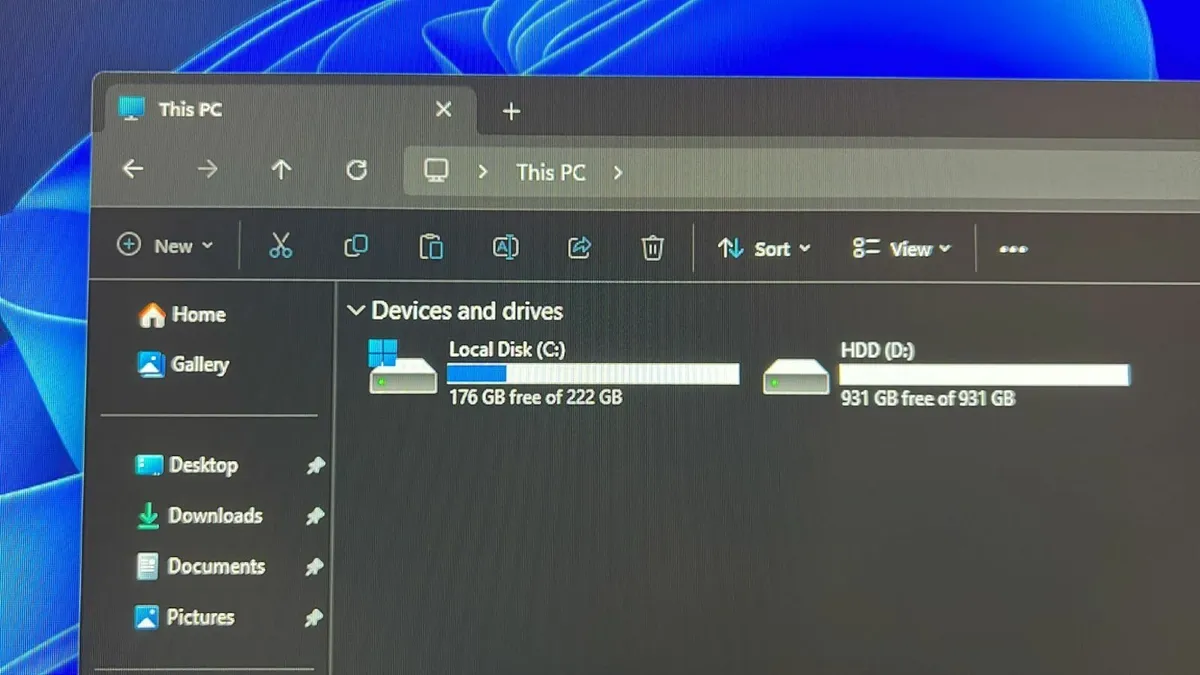This screenshot has height=675, width=1200.
Task: Click the See more ellipsis in the toolbar
Action: (1012, 248)
